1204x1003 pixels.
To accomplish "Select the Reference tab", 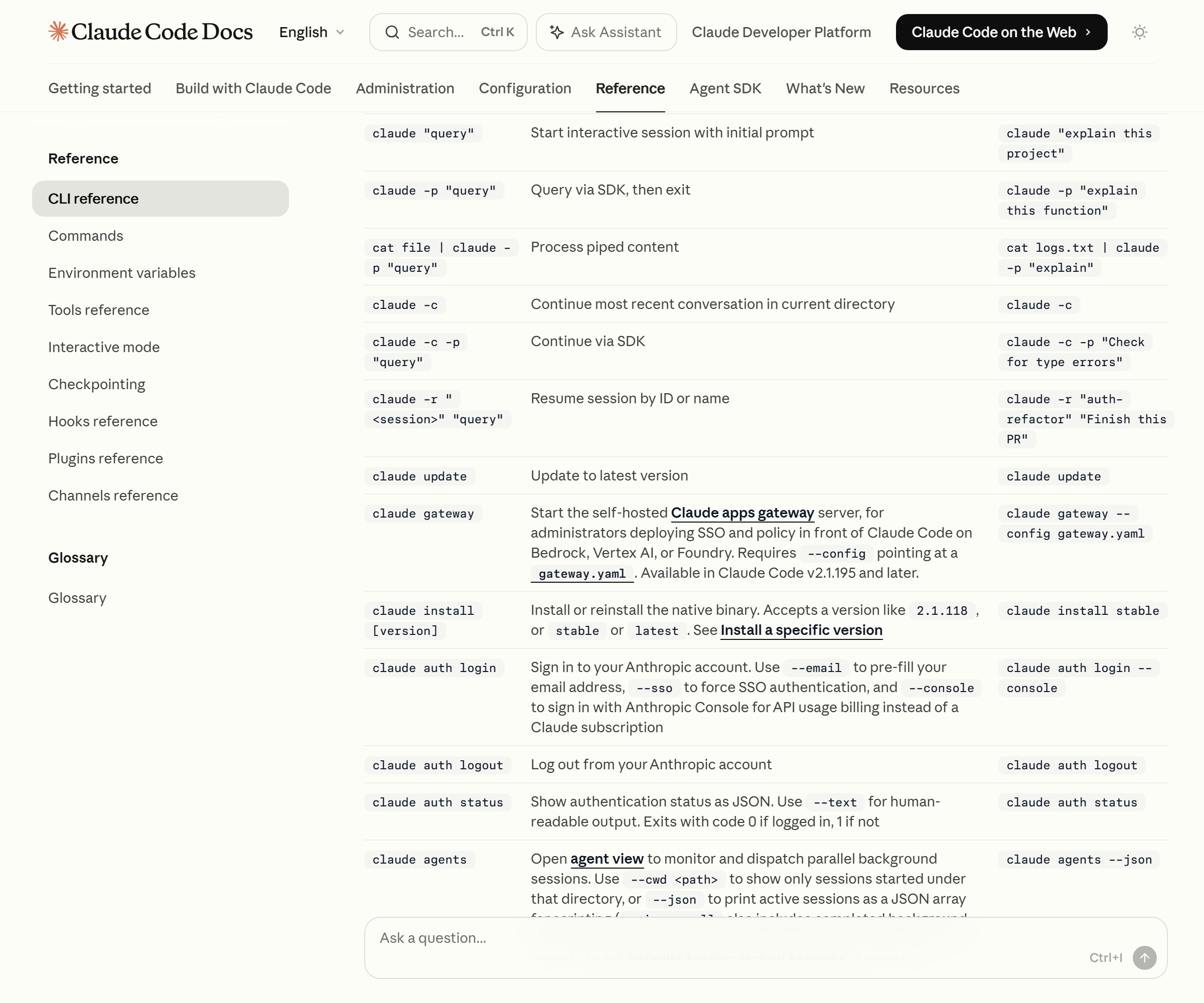I will click(x=630, y=88).
